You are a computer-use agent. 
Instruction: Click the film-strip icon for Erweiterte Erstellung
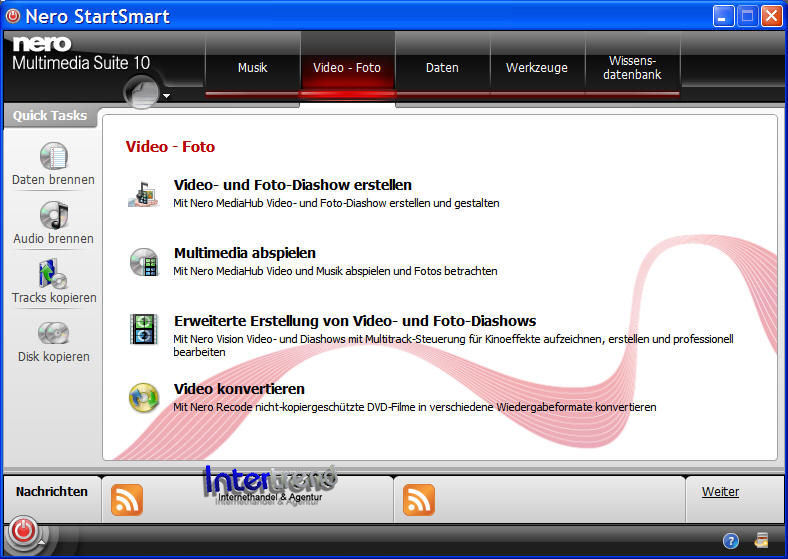click(x=144, y=329)
